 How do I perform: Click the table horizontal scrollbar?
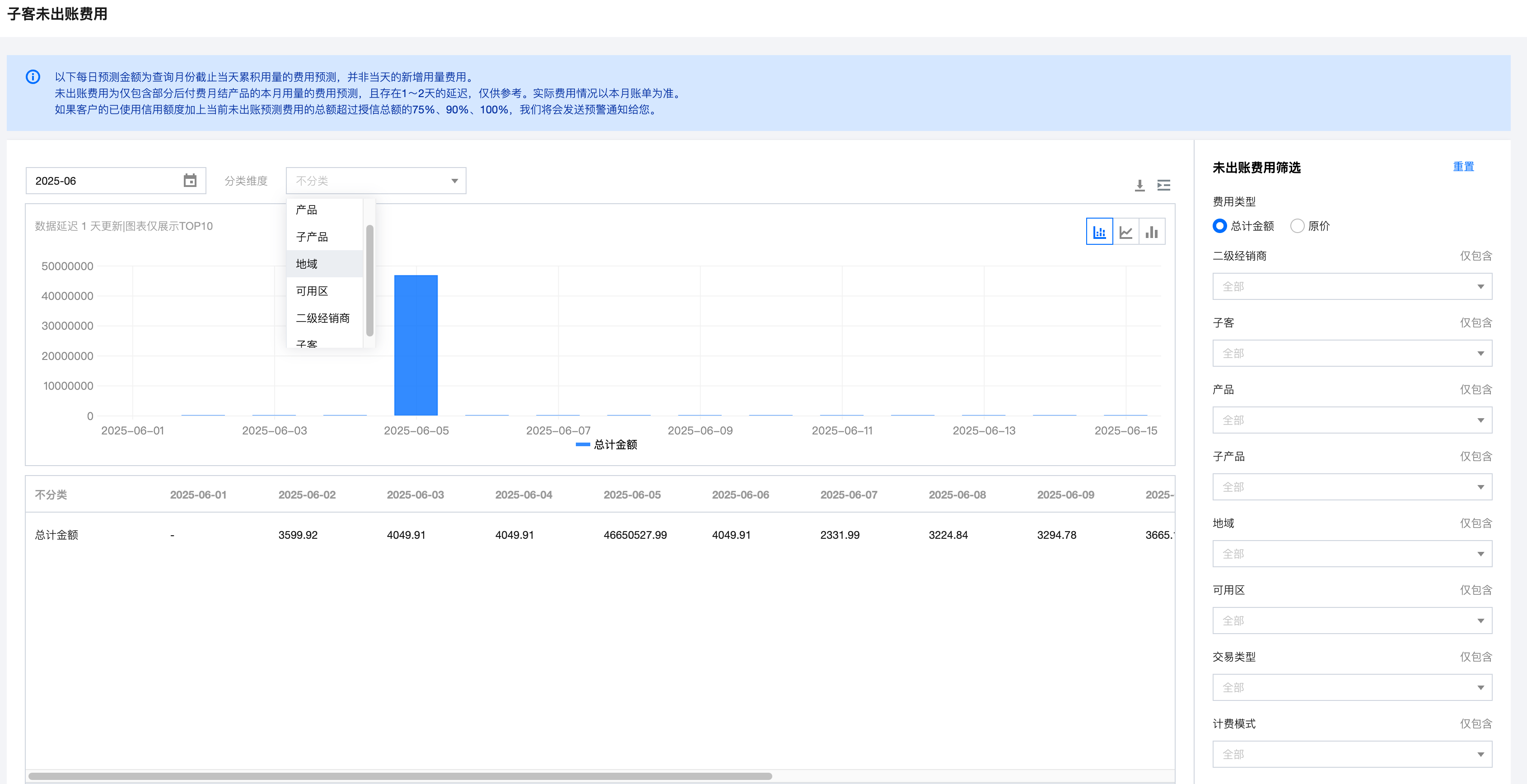(x=400, y=776)
